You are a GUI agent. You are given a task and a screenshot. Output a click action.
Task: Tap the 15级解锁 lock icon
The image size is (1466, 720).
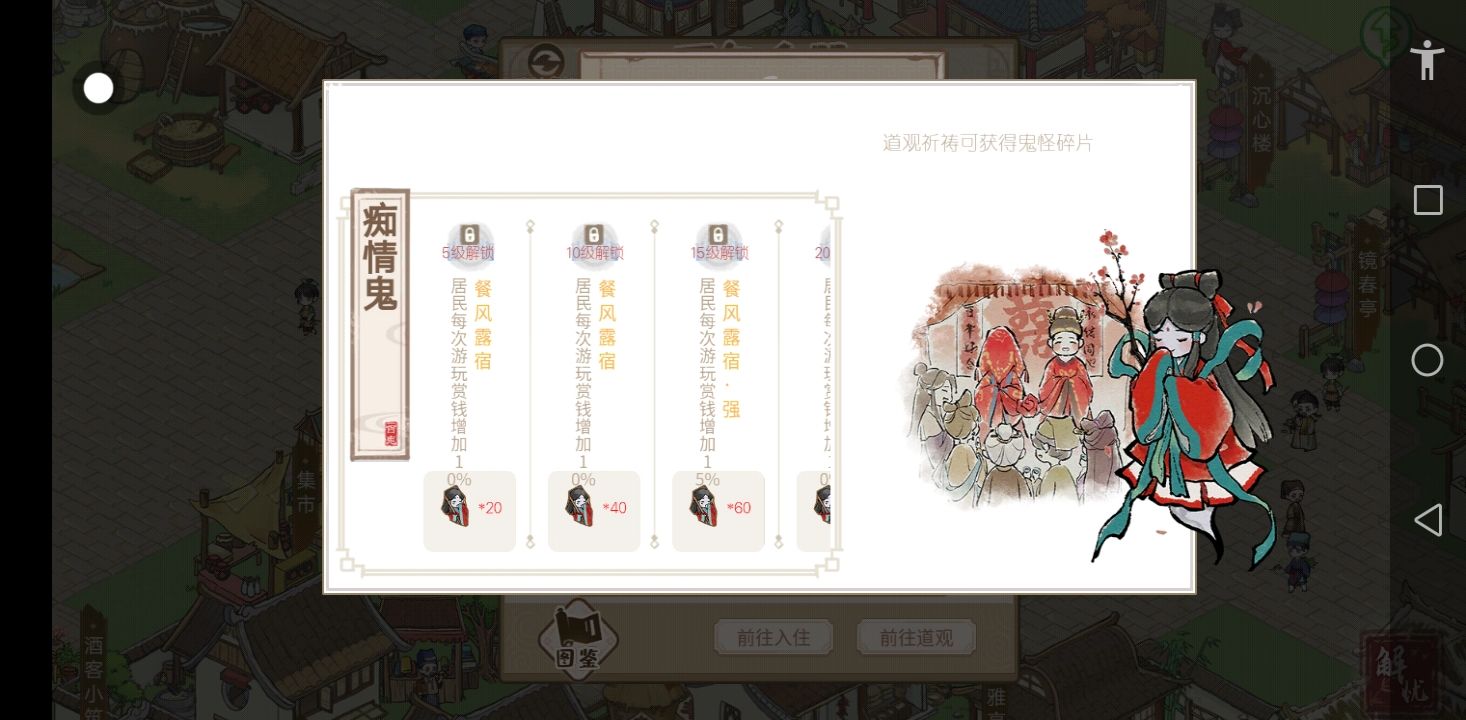(717, 235)
